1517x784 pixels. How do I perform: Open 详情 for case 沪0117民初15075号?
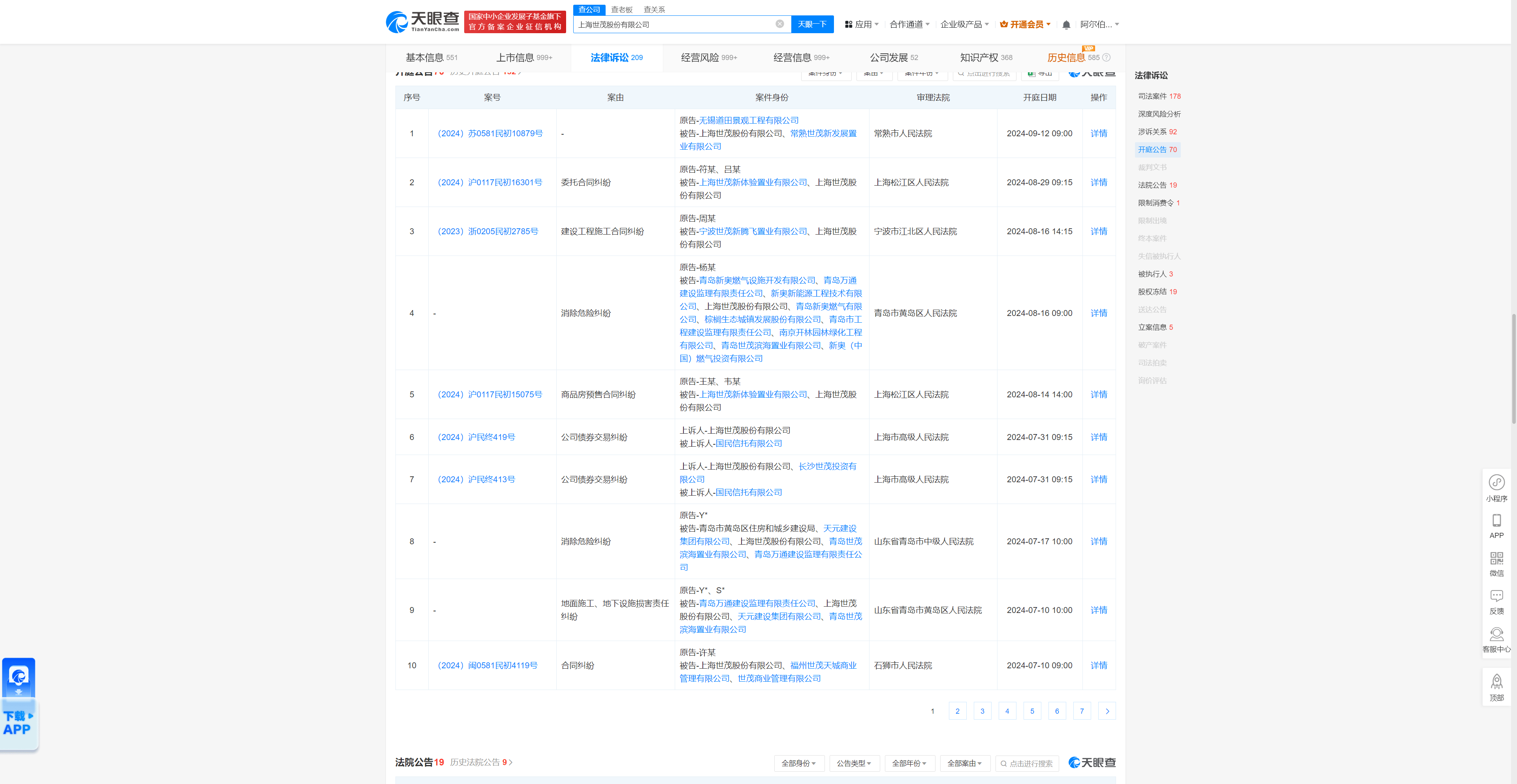(x=1098, y=394)
